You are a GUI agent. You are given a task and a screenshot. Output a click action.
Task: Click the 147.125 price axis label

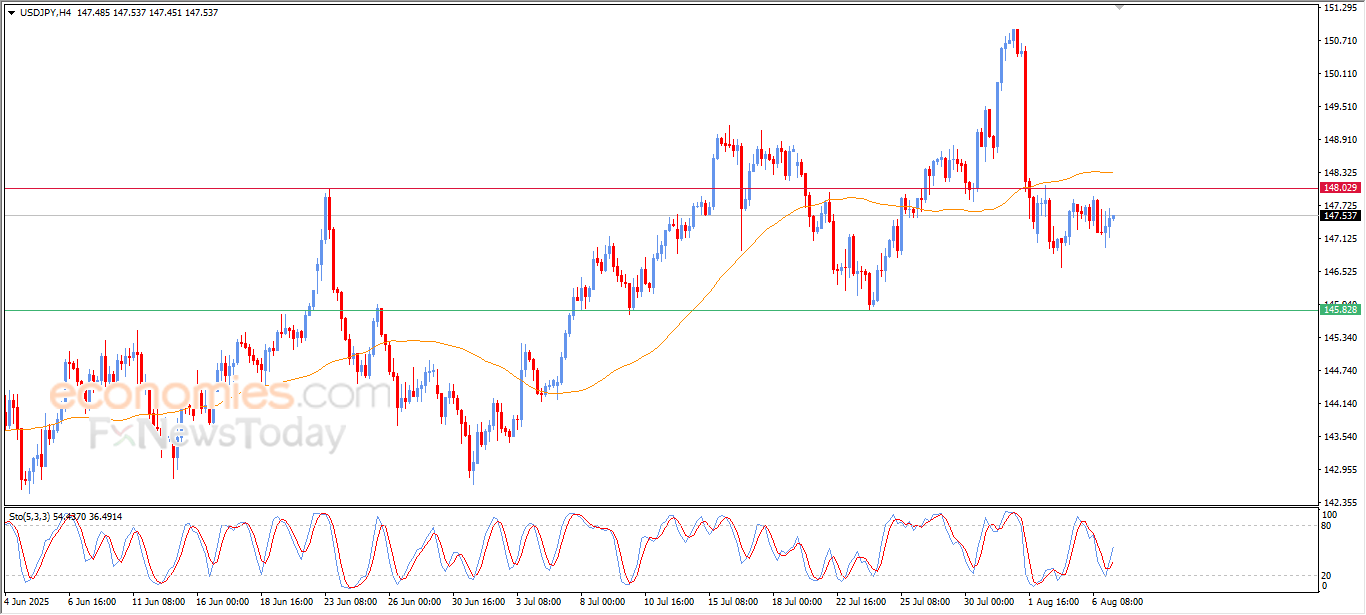[x=1340, y=239]
